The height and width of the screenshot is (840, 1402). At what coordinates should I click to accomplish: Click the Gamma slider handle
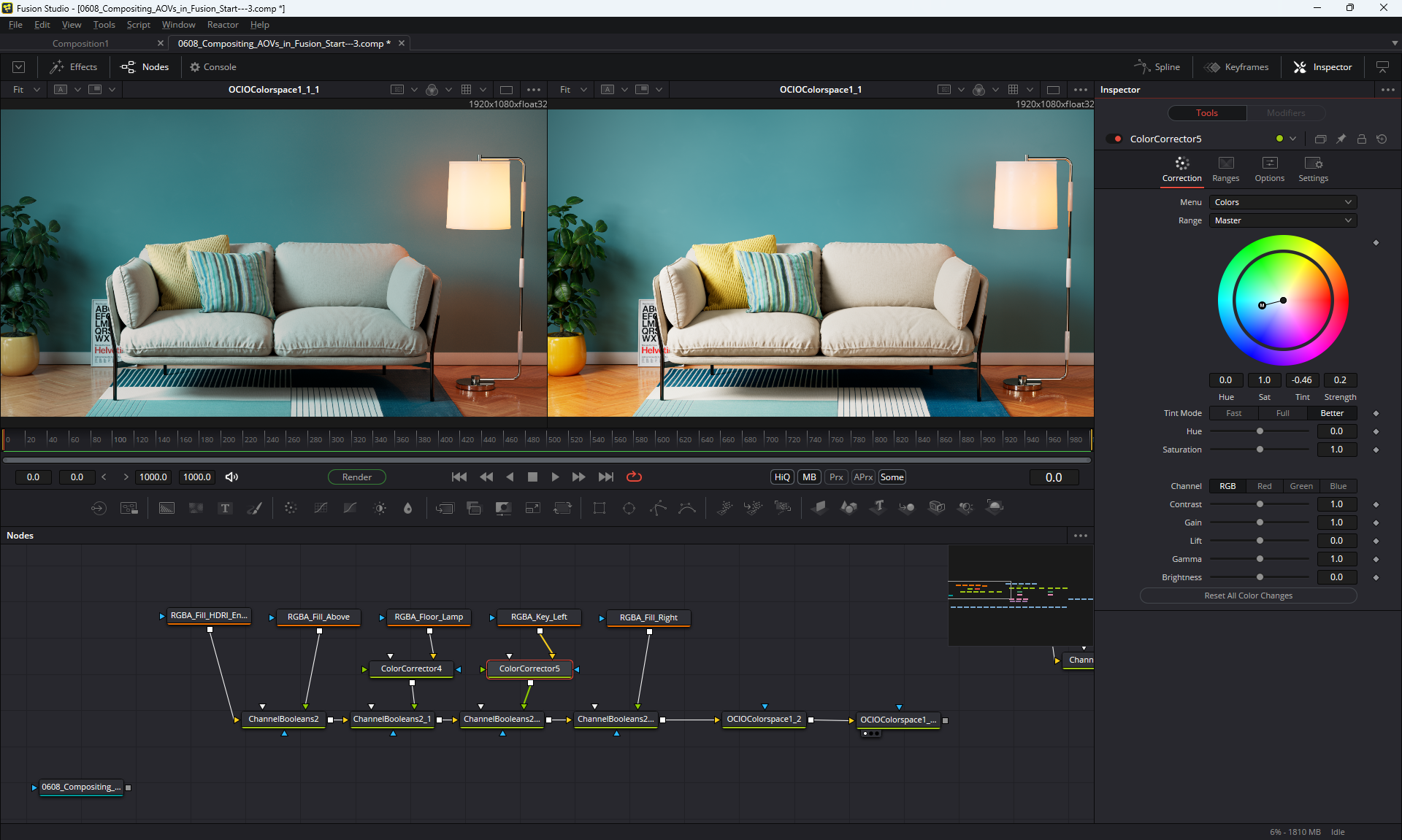[1260, 559]
